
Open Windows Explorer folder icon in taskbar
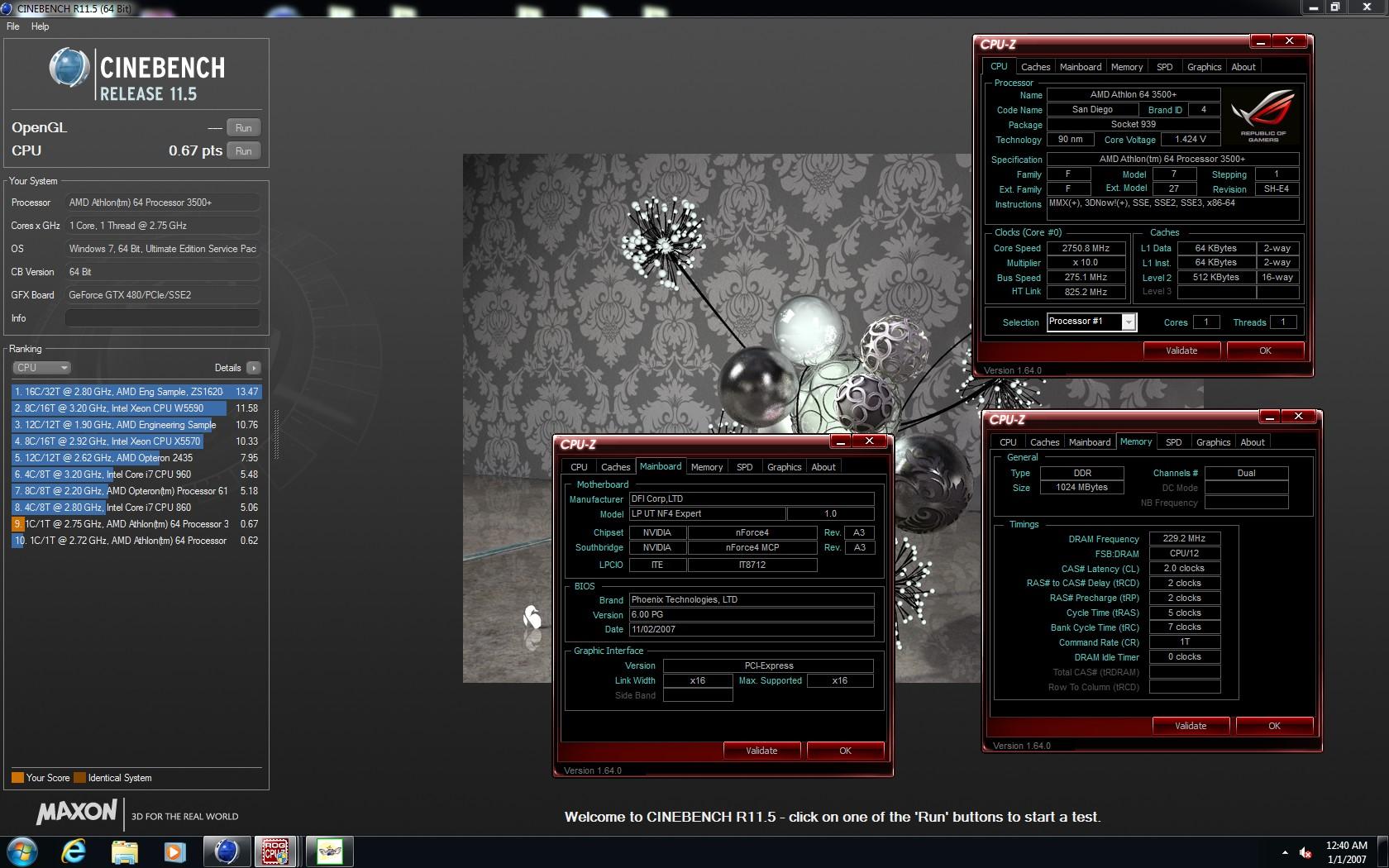coord(125,851)
